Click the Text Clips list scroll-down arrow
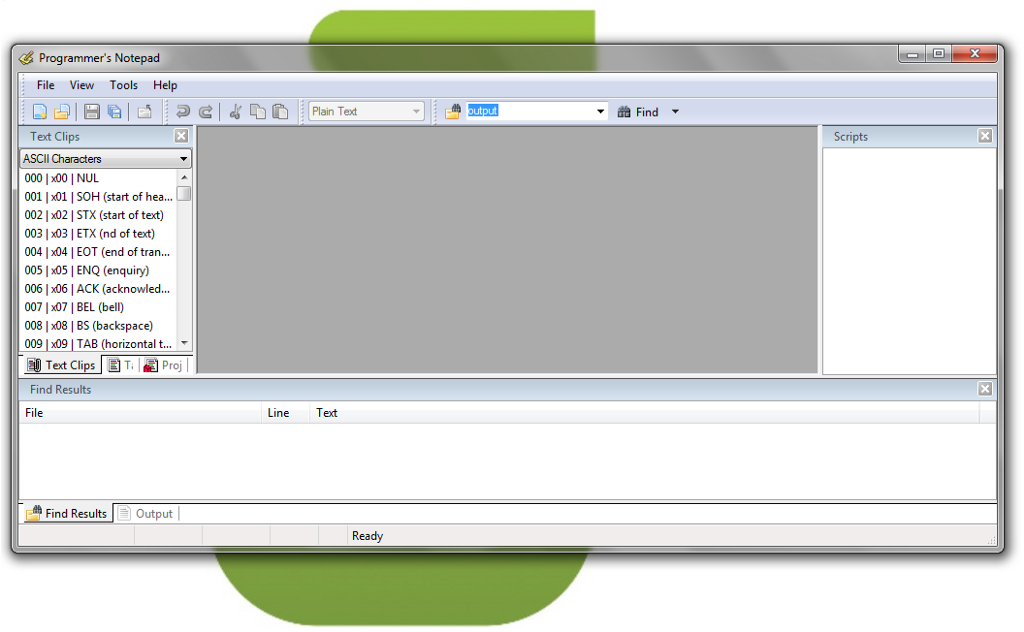The width and height of the screenshot is (1024, 632). pyautogui.click(x=184, y=343)
